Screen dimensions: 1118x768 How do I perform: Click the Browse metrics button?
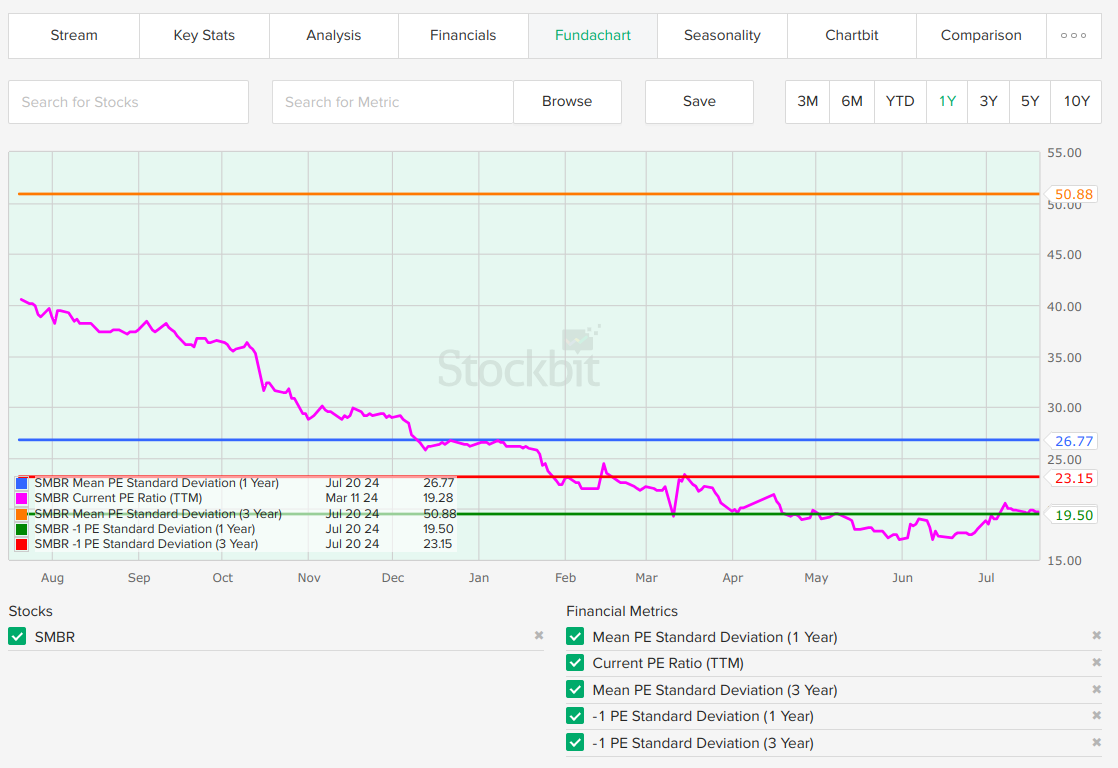point(567,101)
